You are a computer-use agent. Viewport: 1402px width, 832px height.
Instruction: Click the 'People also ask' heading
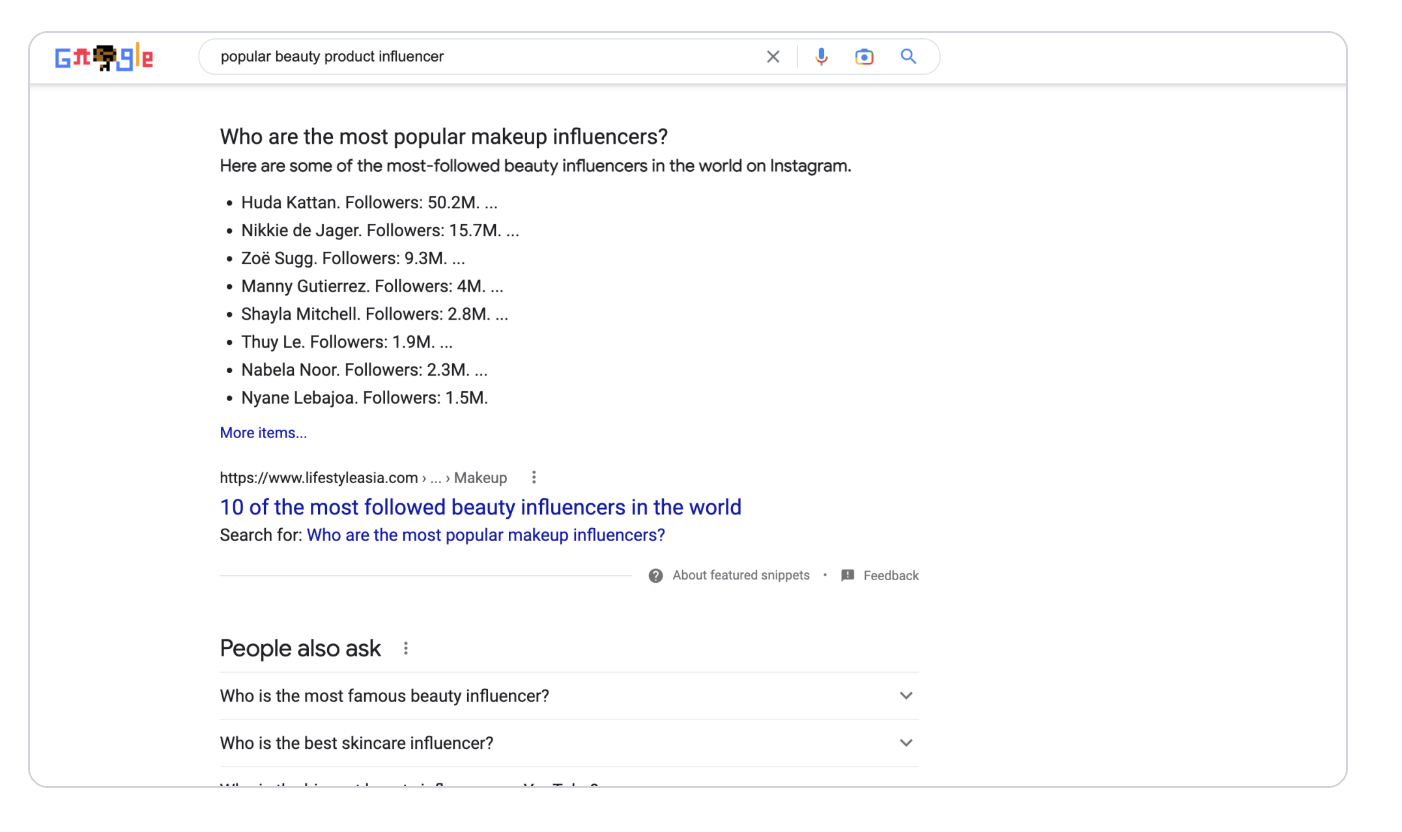pyautogui.click(x=300, y=648)
